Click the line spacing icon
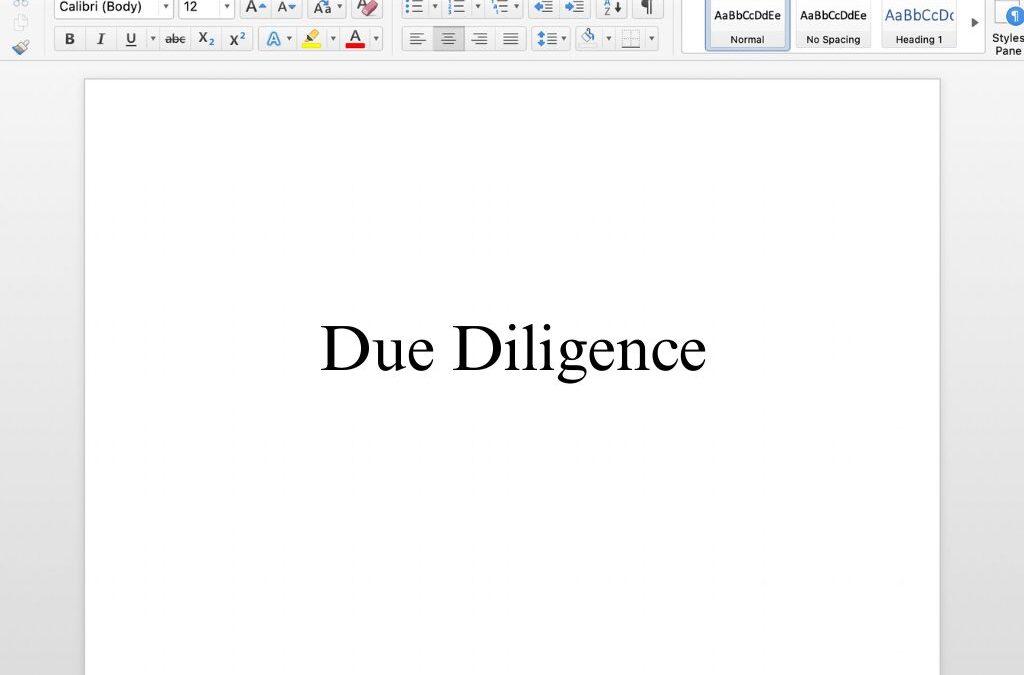This screenshot has height=675, width=1024. [547, 39]
